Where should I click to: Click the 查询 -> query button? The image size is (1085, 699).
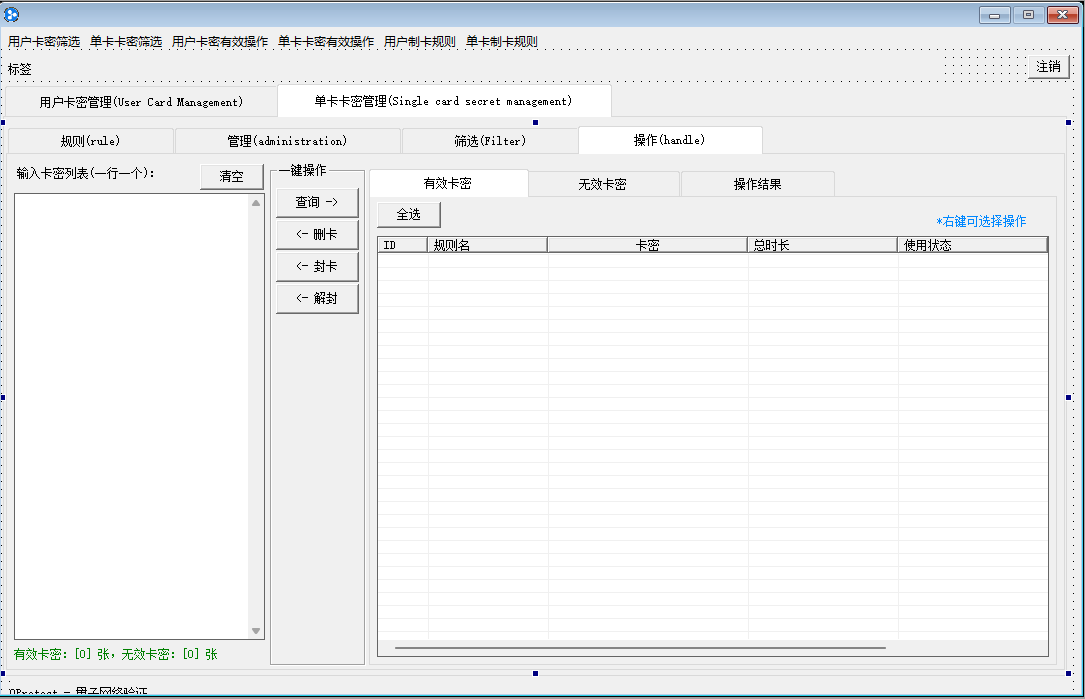316,203
